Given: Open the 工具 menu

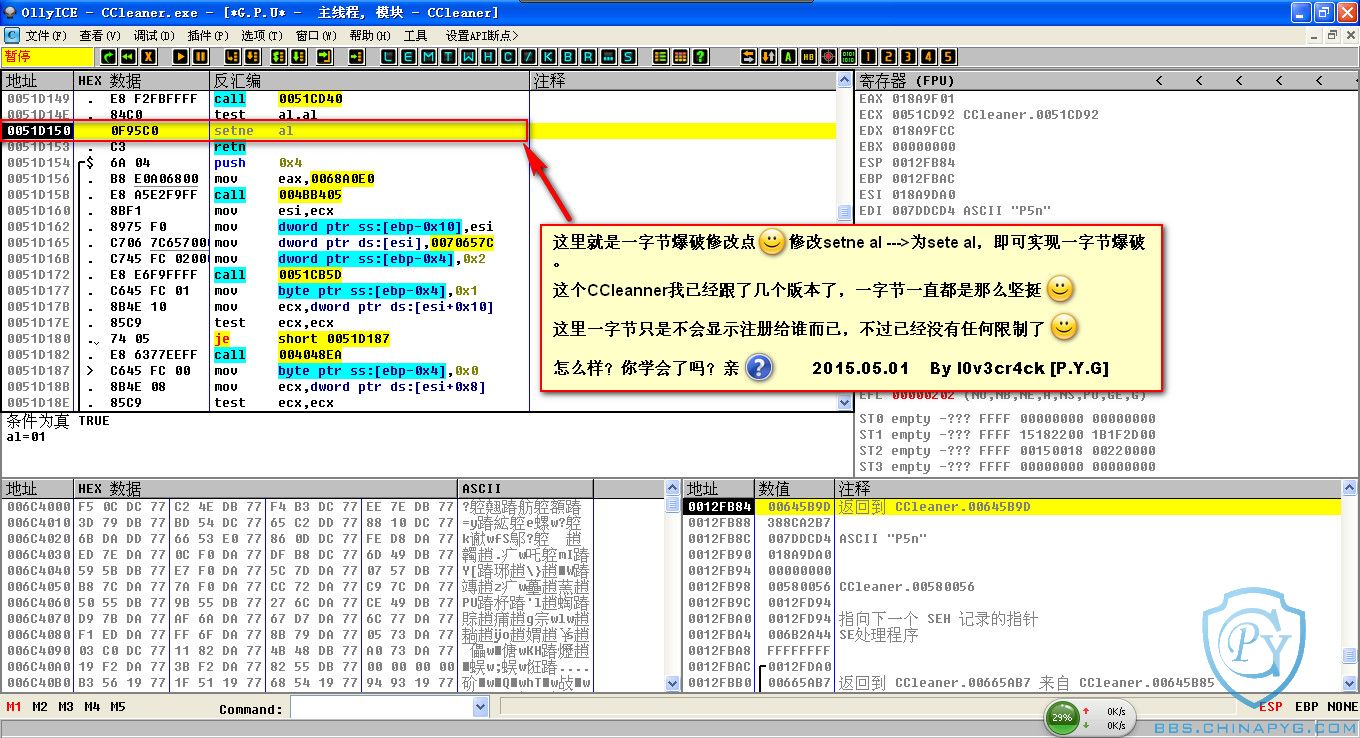Looking at the screenshot, I should [x=415, y=35].
